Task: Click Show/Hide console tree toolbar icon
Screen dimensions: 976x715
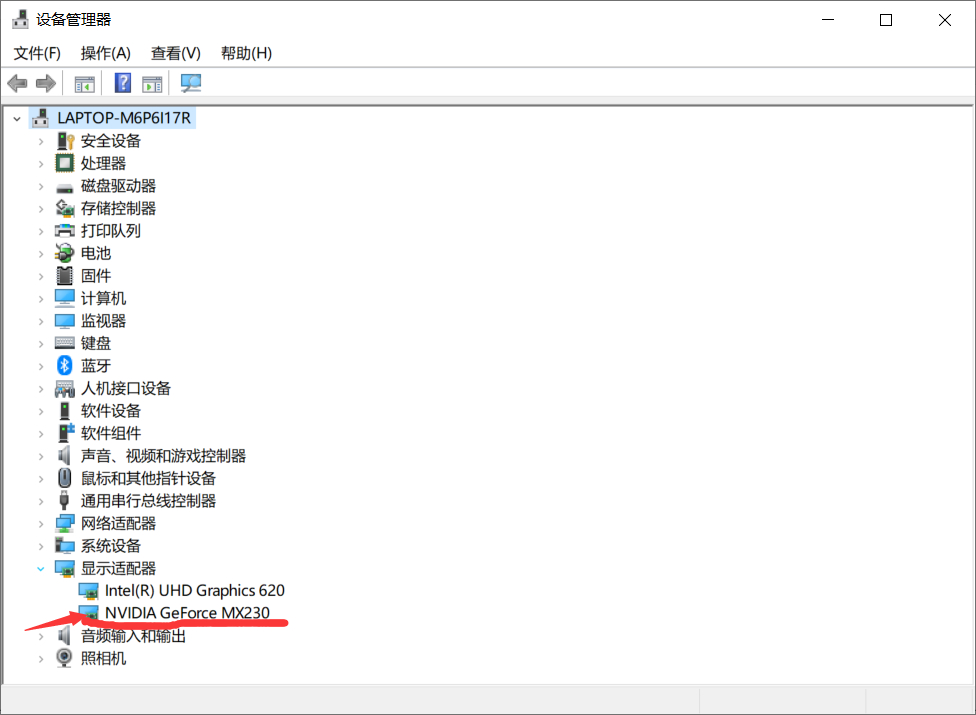Action: [85, 83]
